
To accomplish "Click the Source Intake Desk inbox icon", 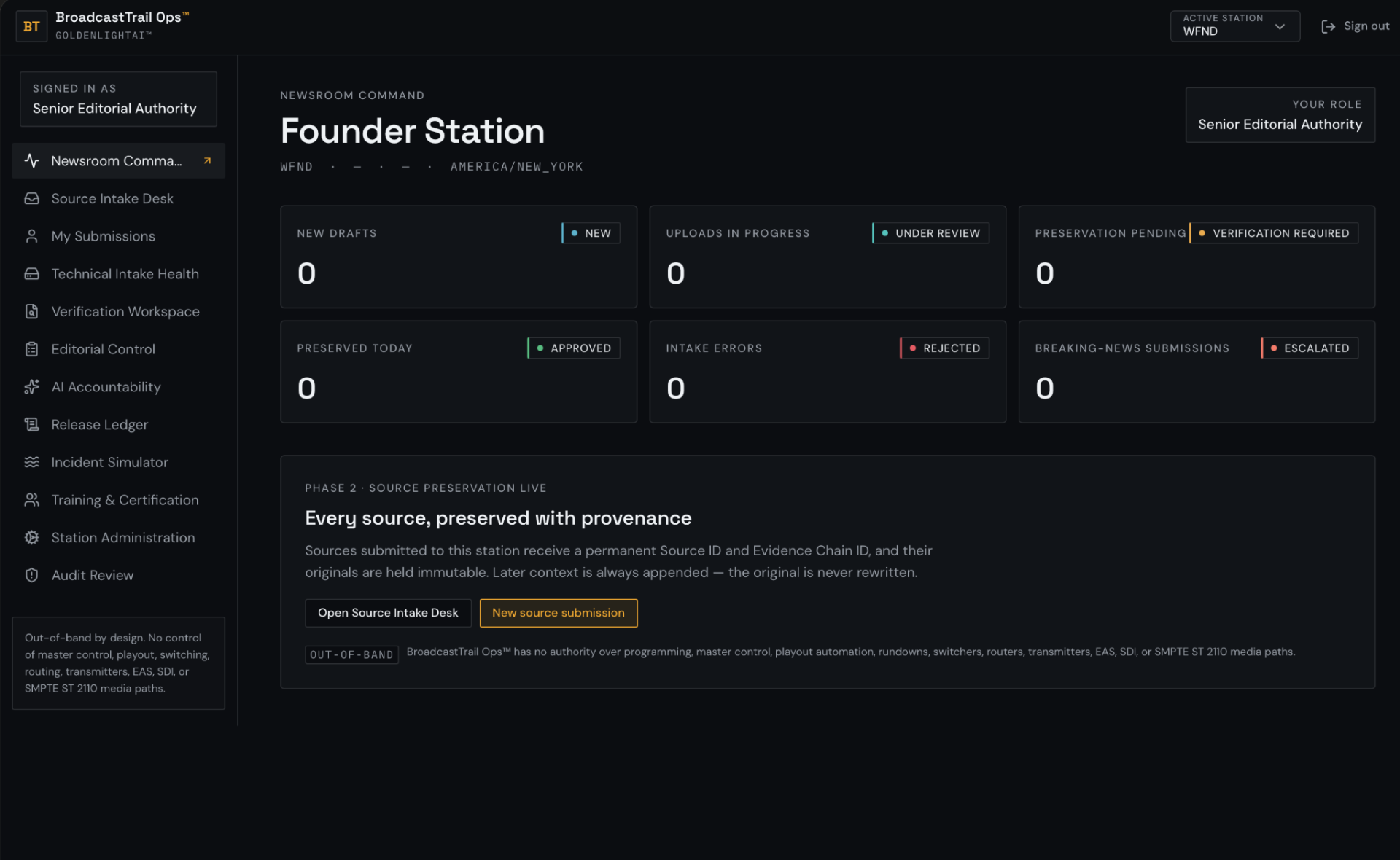I will click(x=31, y=198).
